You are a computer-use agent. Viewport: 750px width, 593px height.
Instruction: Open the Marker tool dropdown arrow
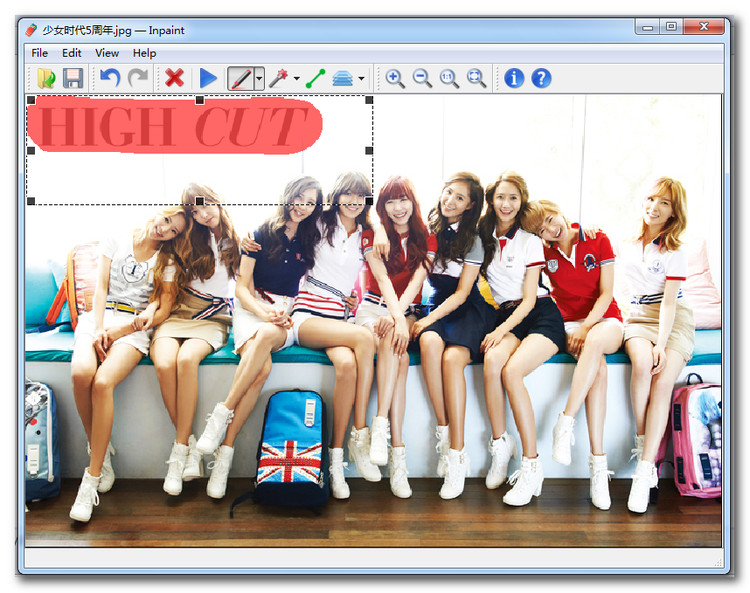(x=259, y=78)
